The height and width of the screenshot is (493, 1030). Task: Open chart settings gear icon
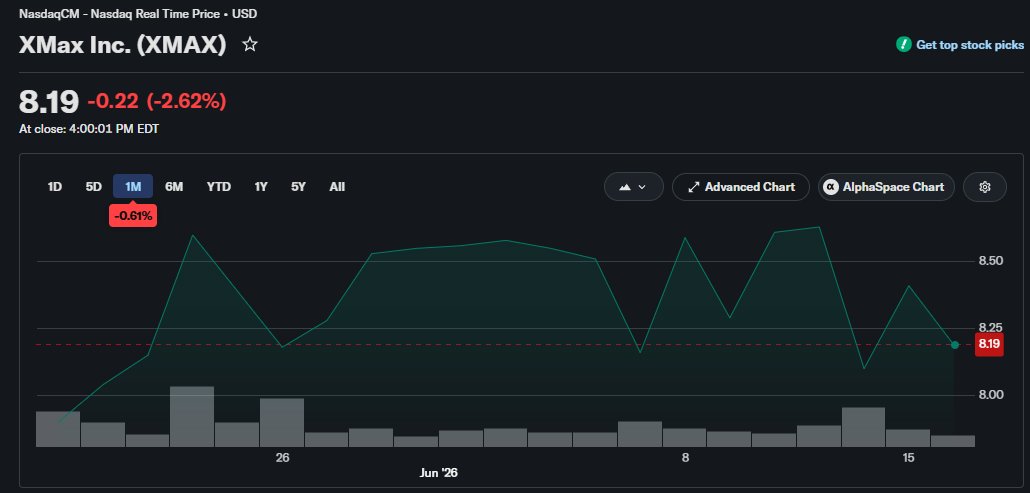[984, 187]
